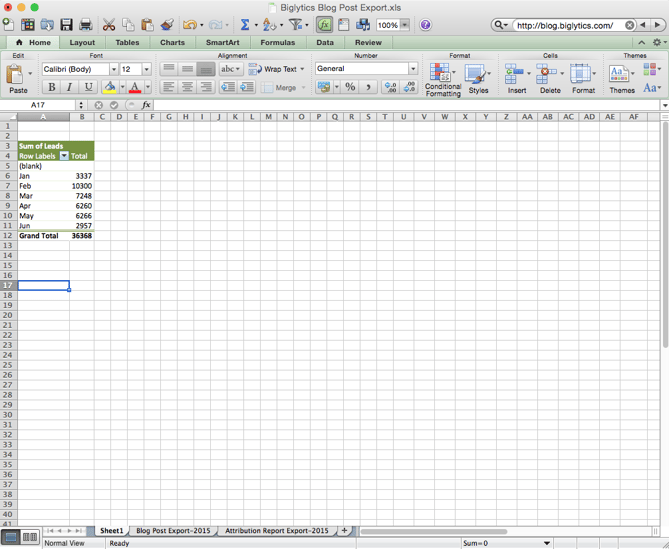Switch to the Data ribbon tab
This screenshot has width=669, height=549.
pos(325,43)
